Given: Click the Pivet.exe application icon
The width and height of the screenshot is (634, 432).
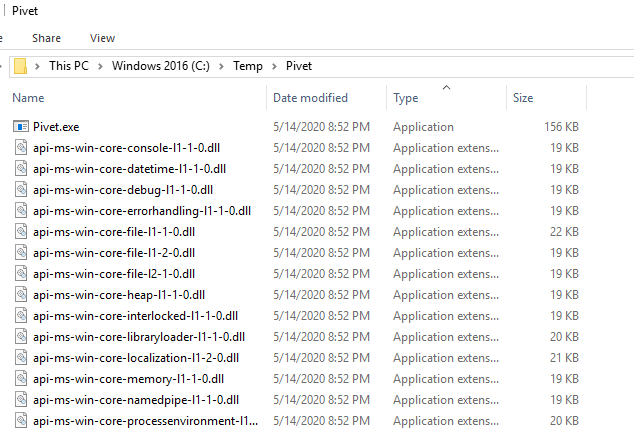Looking at the screenshot, I should click(x=22, y=127).
